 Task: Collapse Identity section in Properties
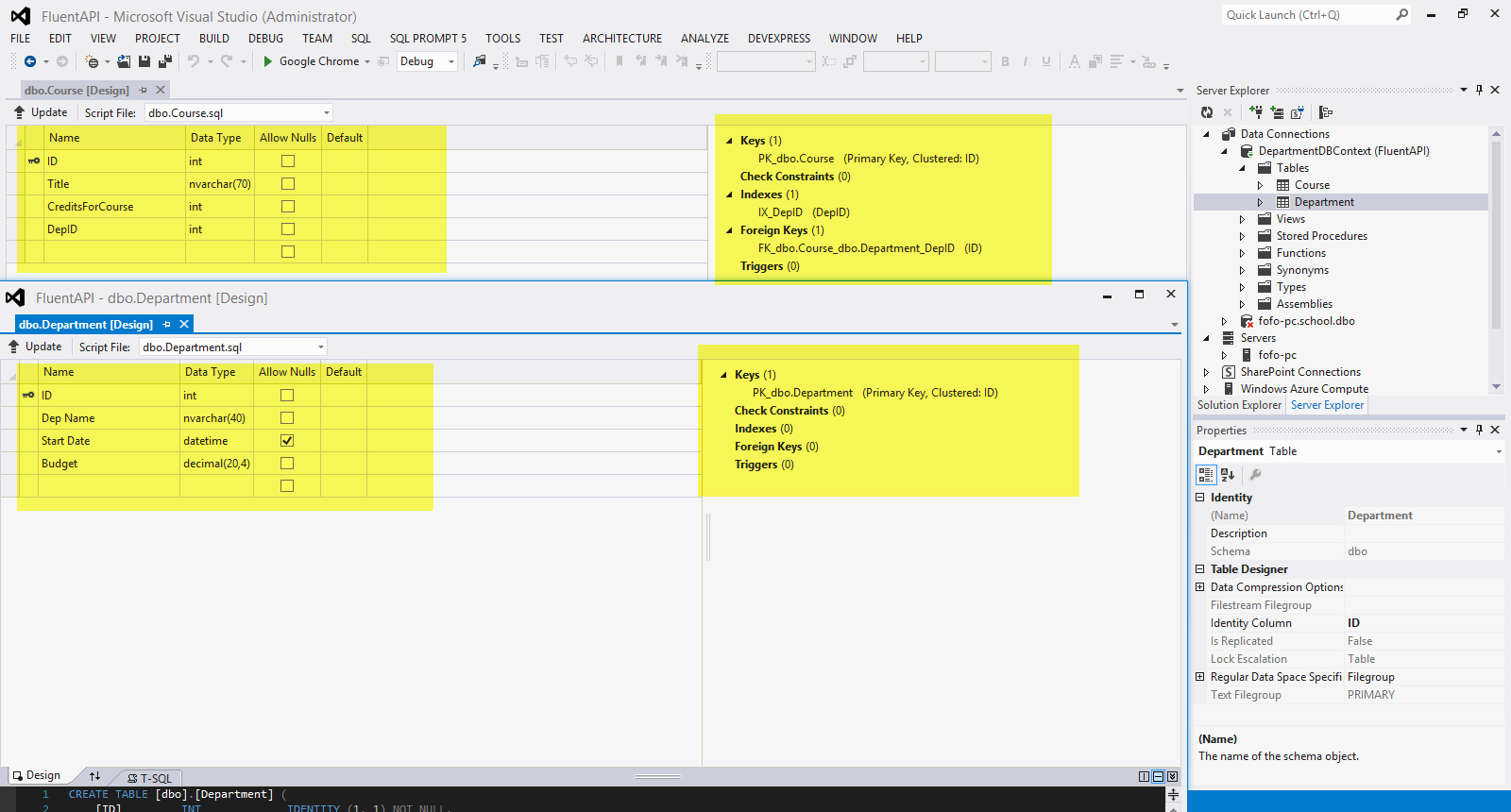point(1200,497)
